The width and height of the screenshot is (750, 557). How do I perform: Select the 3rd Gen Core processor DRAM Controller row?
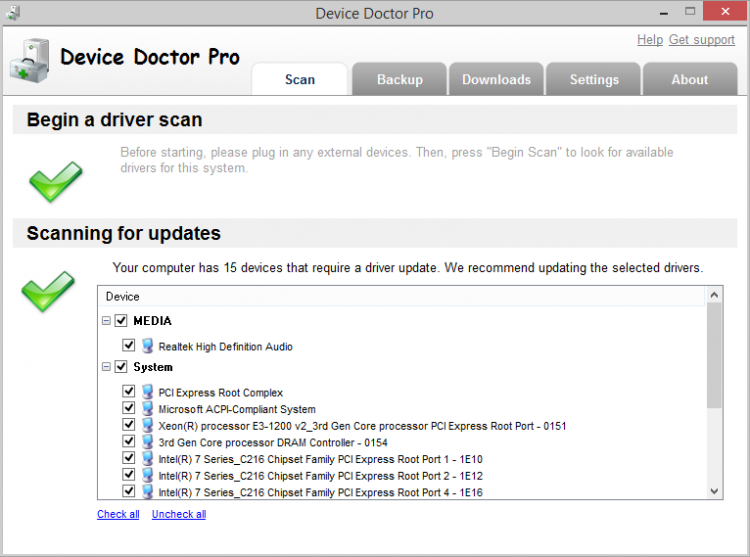(273, 443)
